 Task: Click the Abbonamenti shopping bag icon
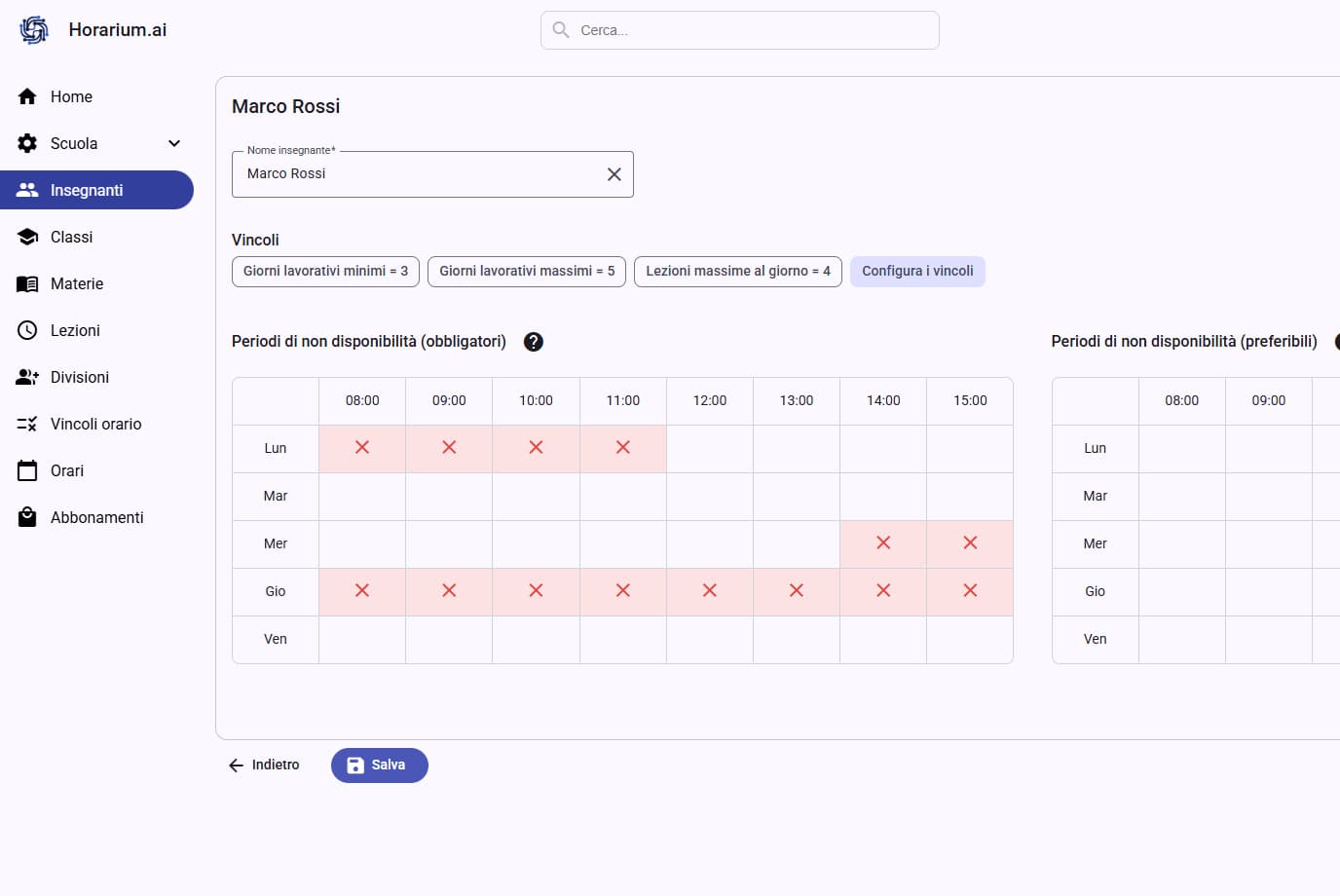point(27,517)
